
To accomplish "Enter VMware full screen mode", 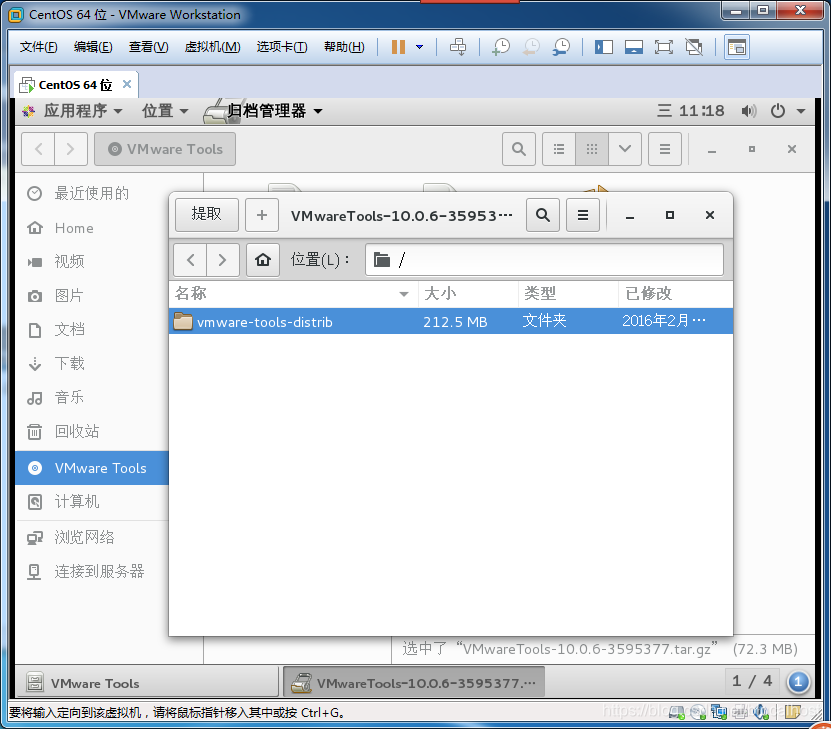I will coord(664,47).
